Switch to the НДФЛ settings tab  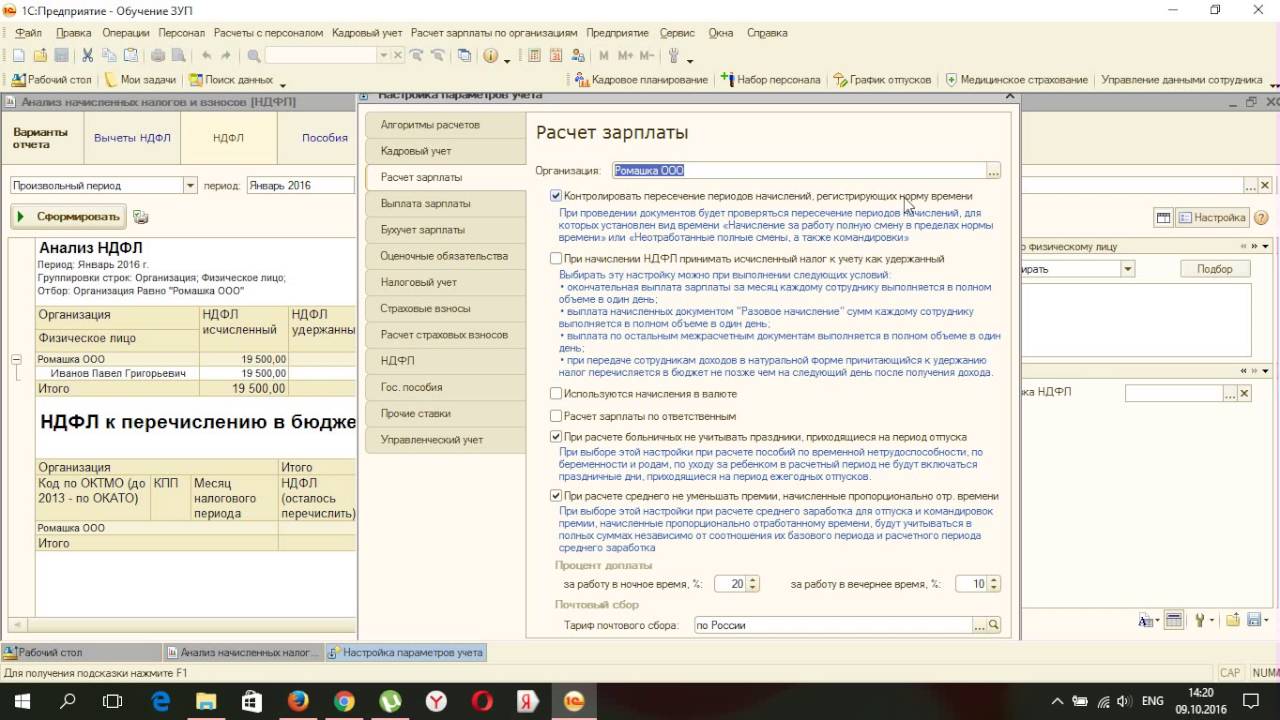click(445, 361)
